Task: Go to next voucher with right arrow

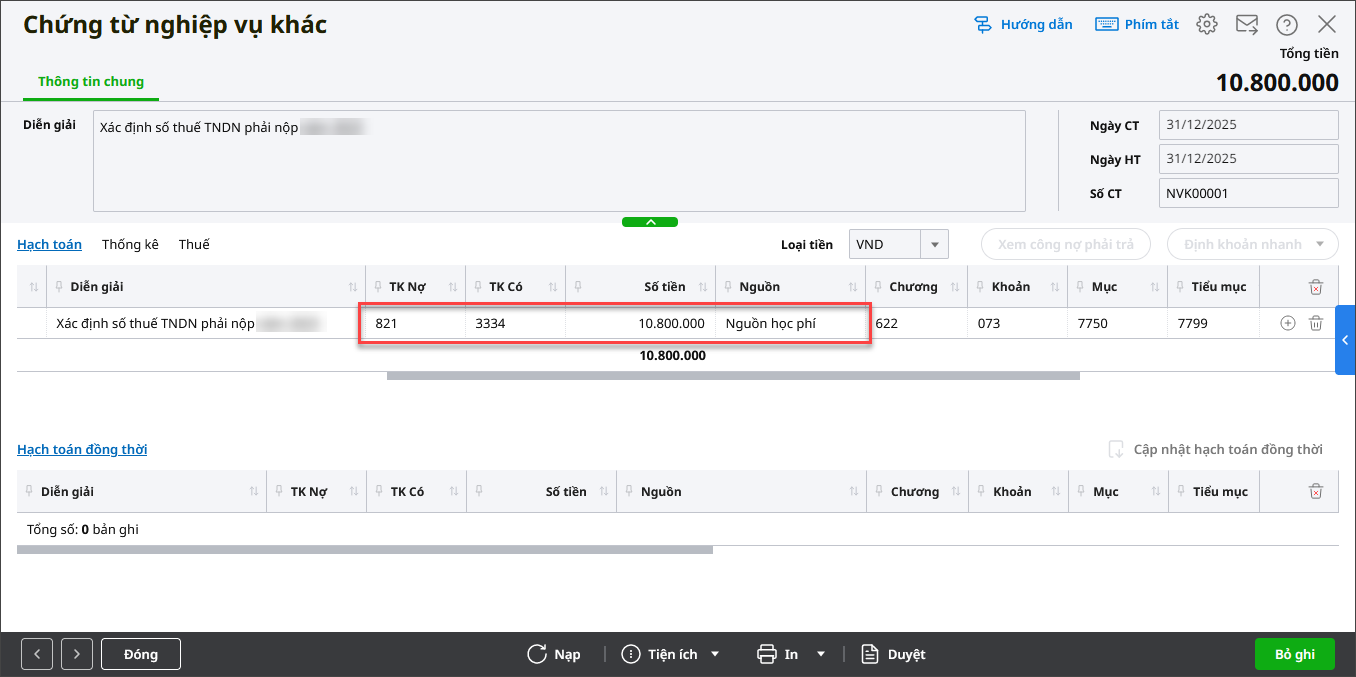Action: click(77, 654)
